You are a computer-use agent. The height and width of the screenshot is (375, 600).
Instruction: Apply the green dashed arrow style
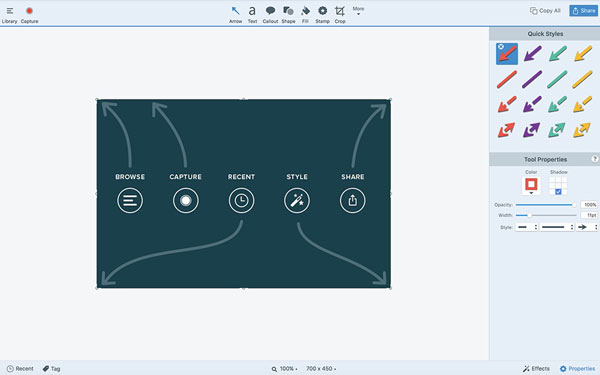pos(558,104)
